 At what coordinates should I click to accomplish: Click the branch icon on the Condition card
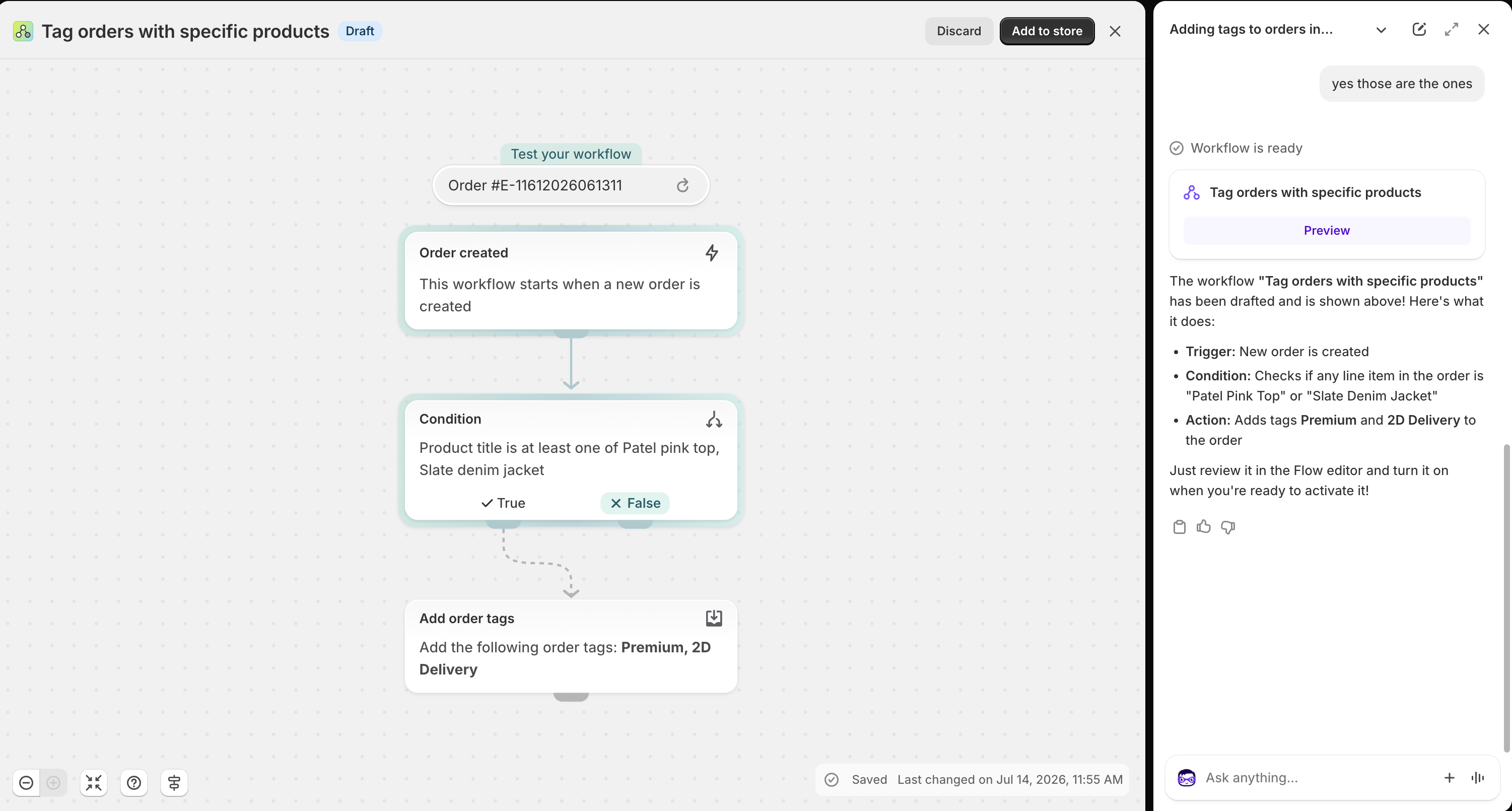(713, 419)
